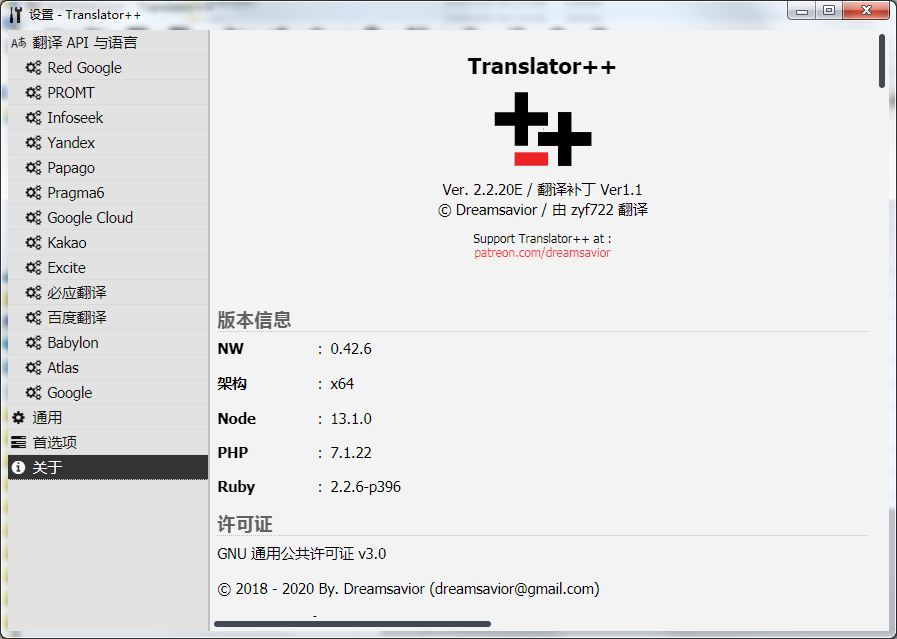Click the Node version value 13.1.0
The height and width of the screenshot is (639, 897).
click(x=351, y=419)
